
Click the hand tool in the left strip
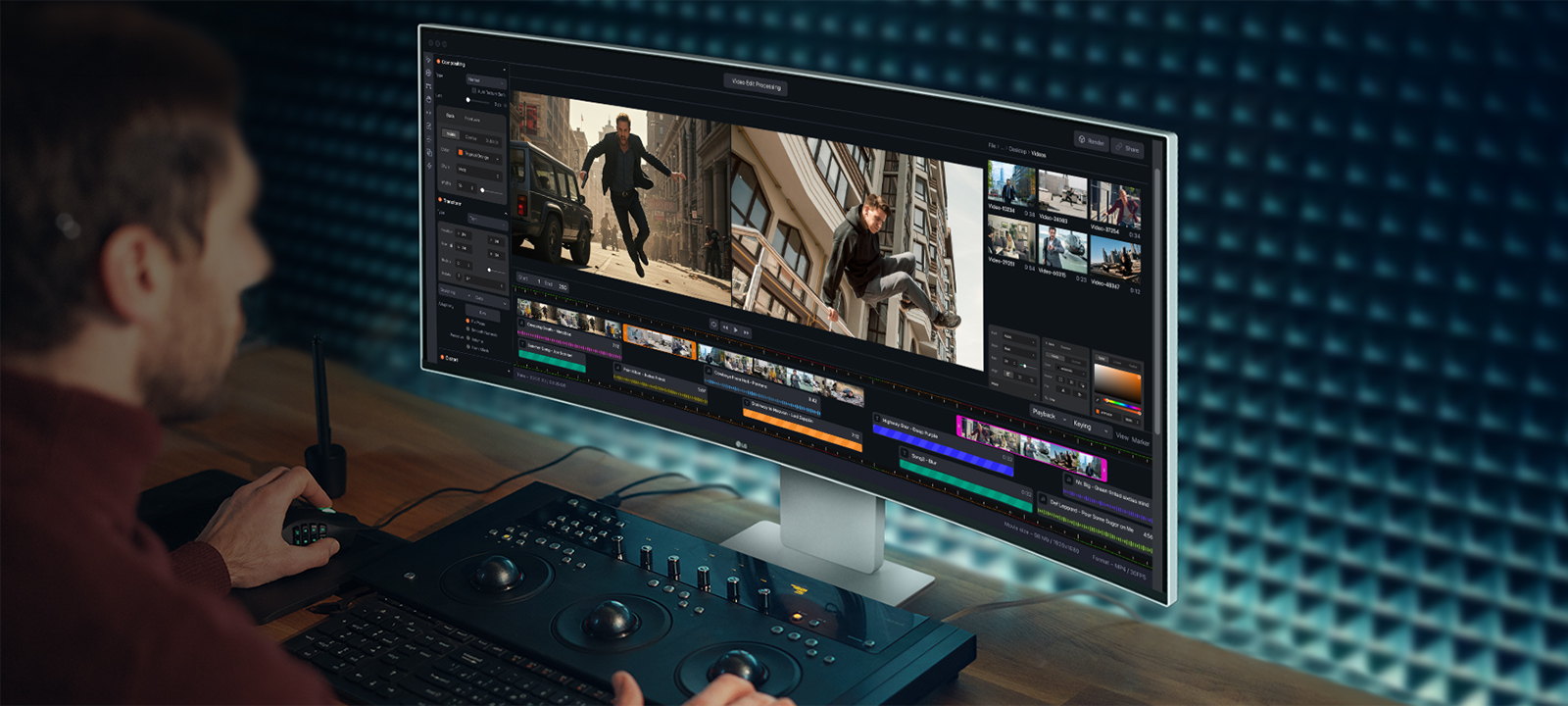tap(429, 100)
